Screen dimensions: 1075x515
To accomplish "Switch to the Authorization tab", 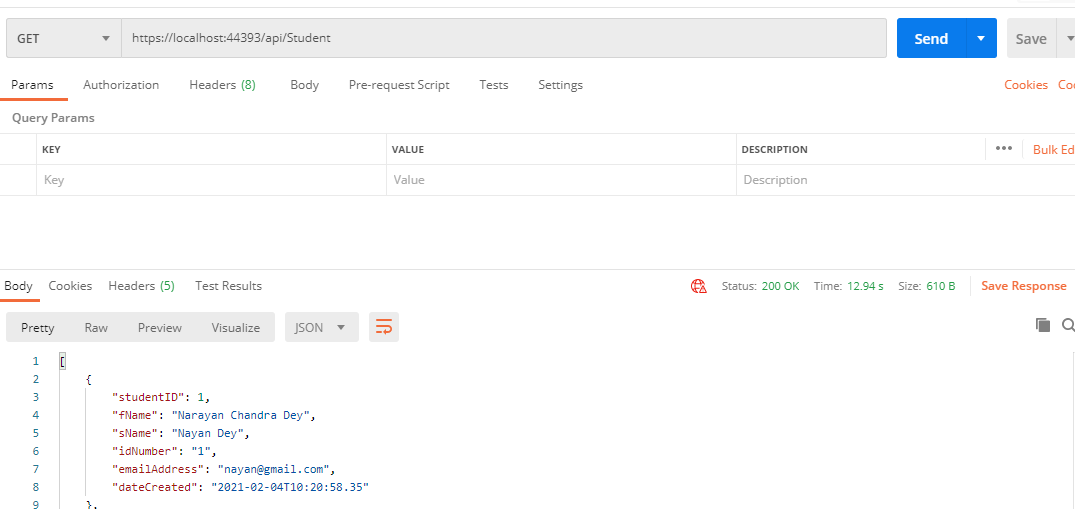I will (121, 85).
